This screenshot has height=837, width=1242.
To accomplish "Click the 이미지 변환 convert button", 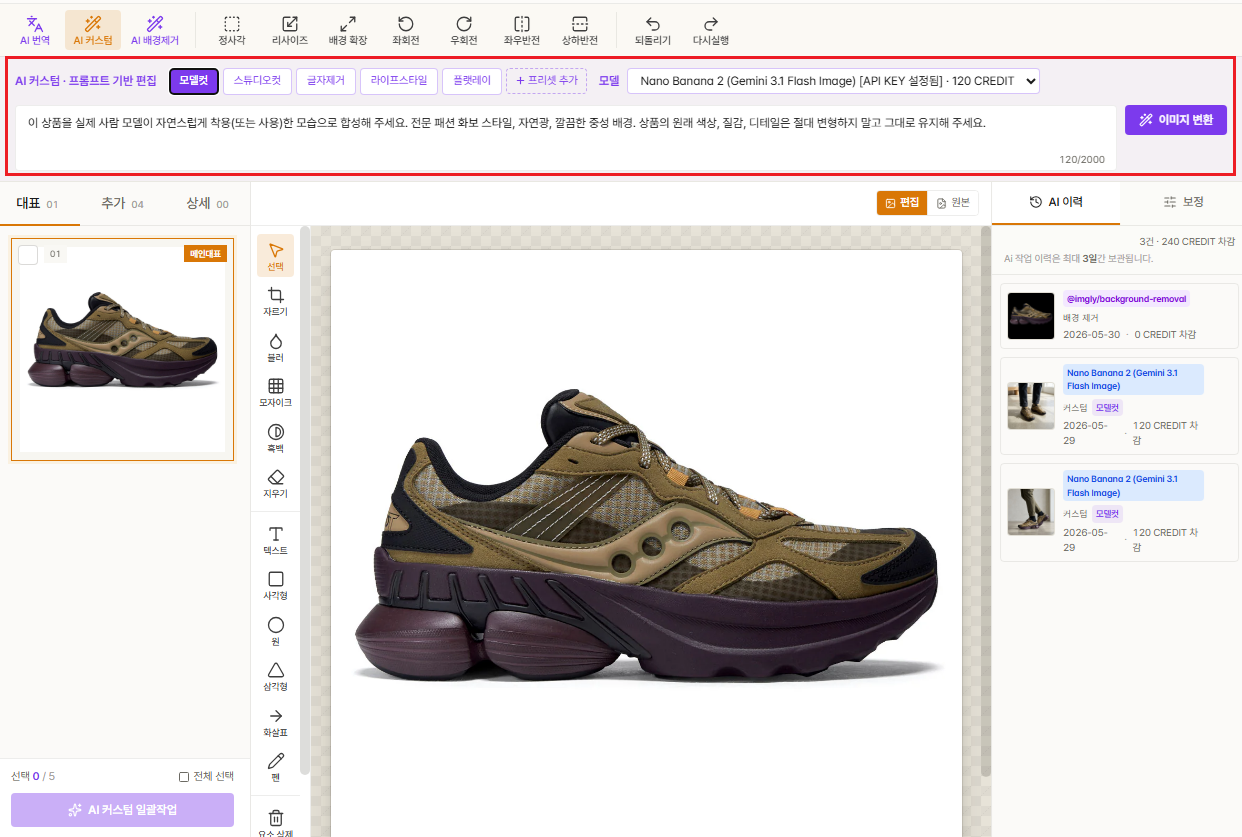I will pyautogui.click(x=1176, y=120).
